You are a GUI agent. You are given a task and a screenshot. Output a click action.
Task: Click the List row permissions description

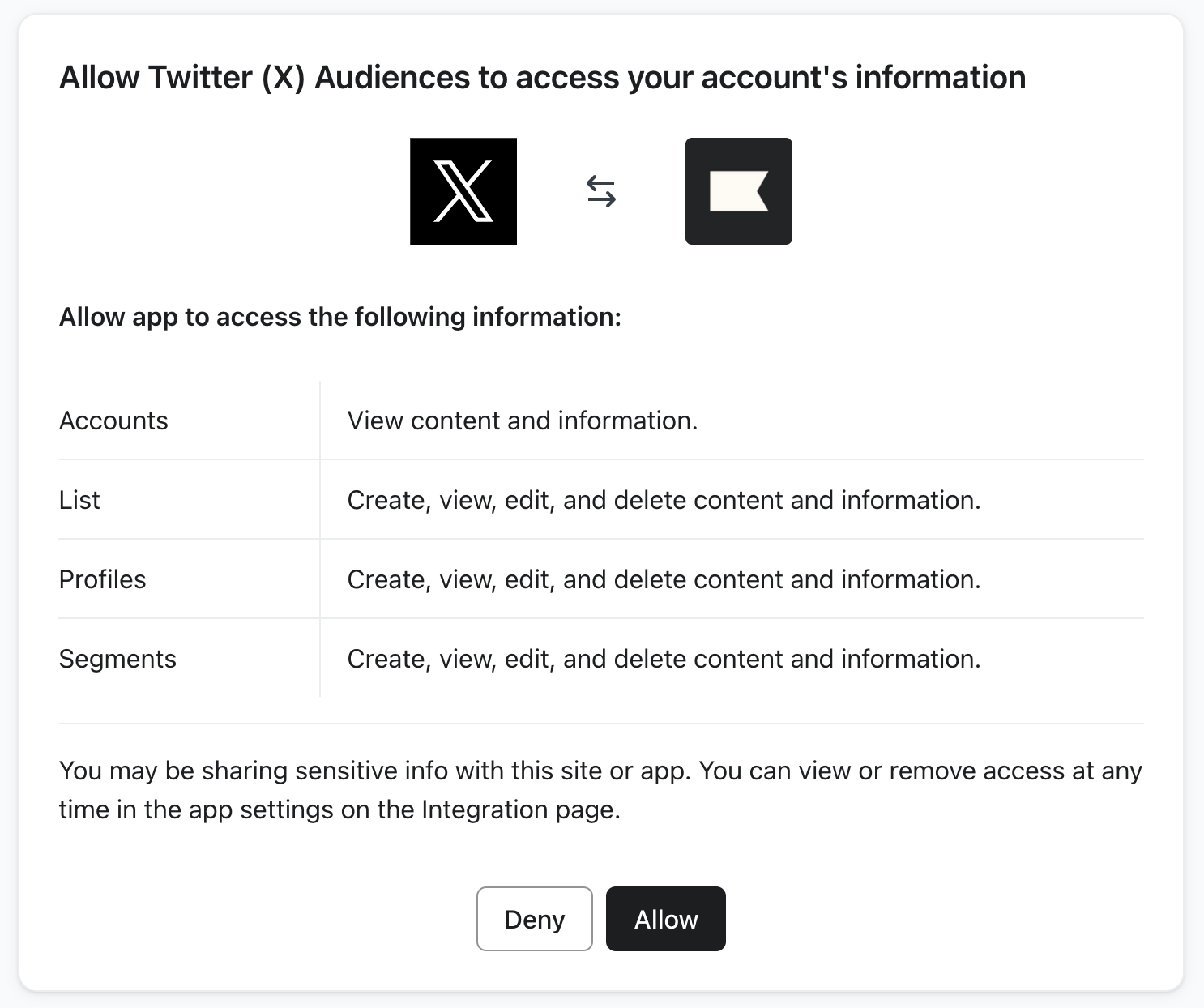tap(664, 500)
